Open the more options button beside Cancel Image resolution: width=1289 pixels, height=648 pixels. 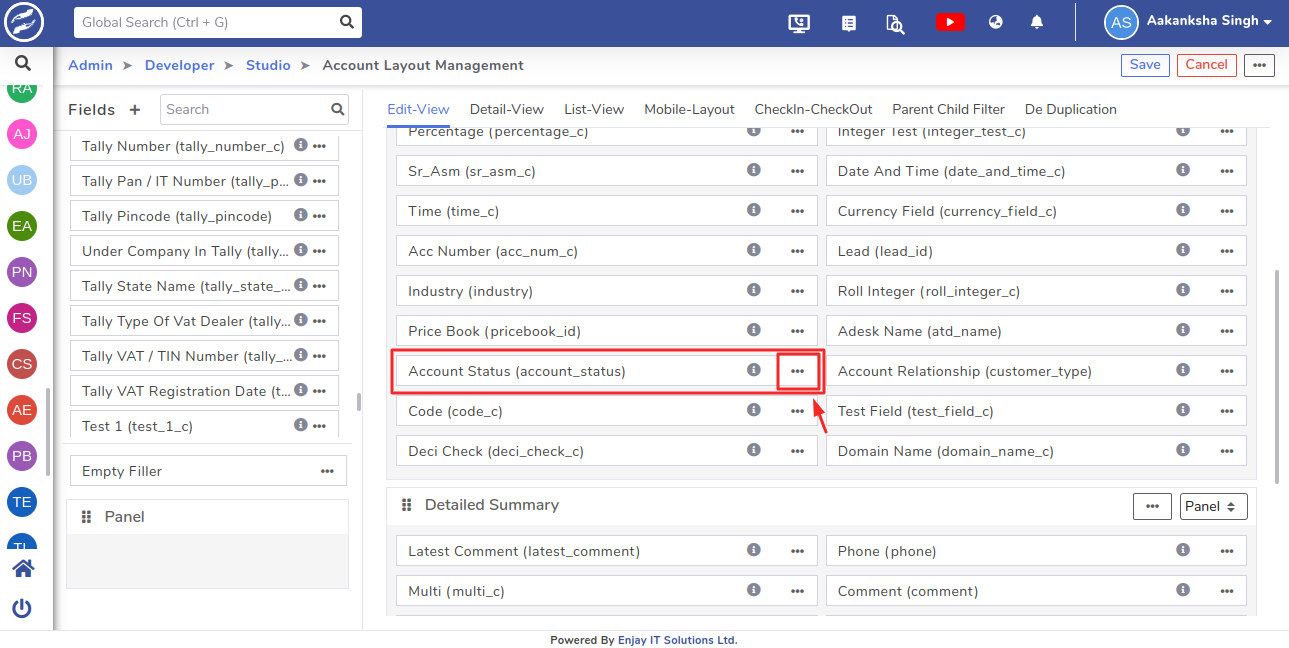coord(1259,65)
